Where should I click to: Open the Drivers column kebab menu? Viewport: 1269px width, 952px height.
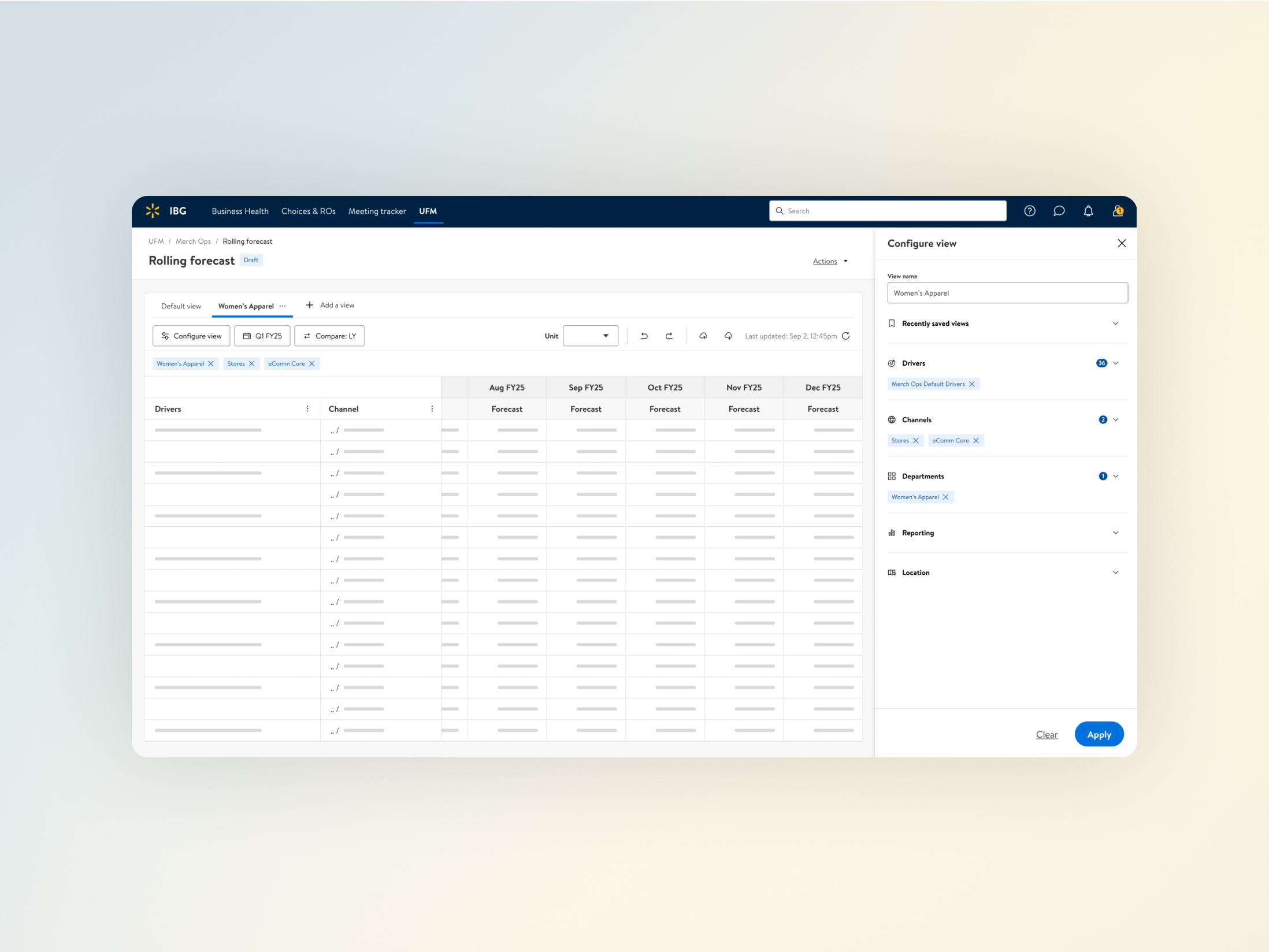(307, 408)
